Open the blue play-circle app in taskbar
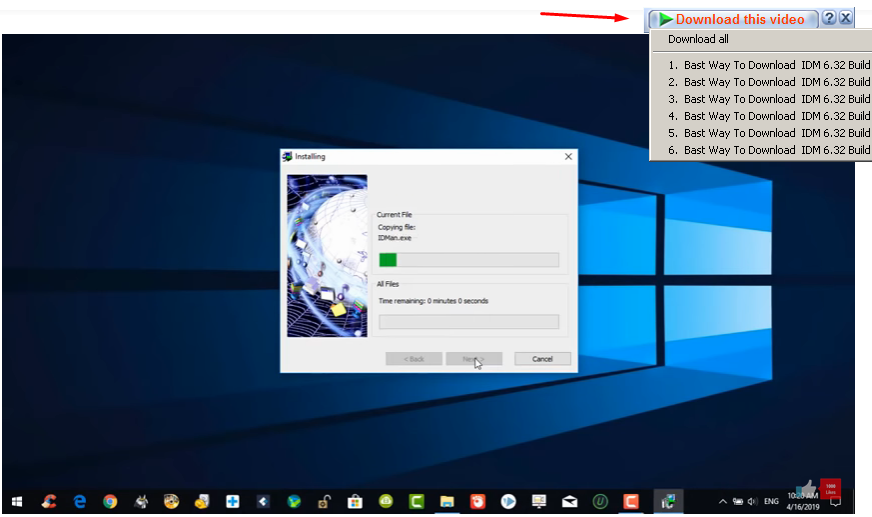Screen dimensions: 872x517 point(508,502)
